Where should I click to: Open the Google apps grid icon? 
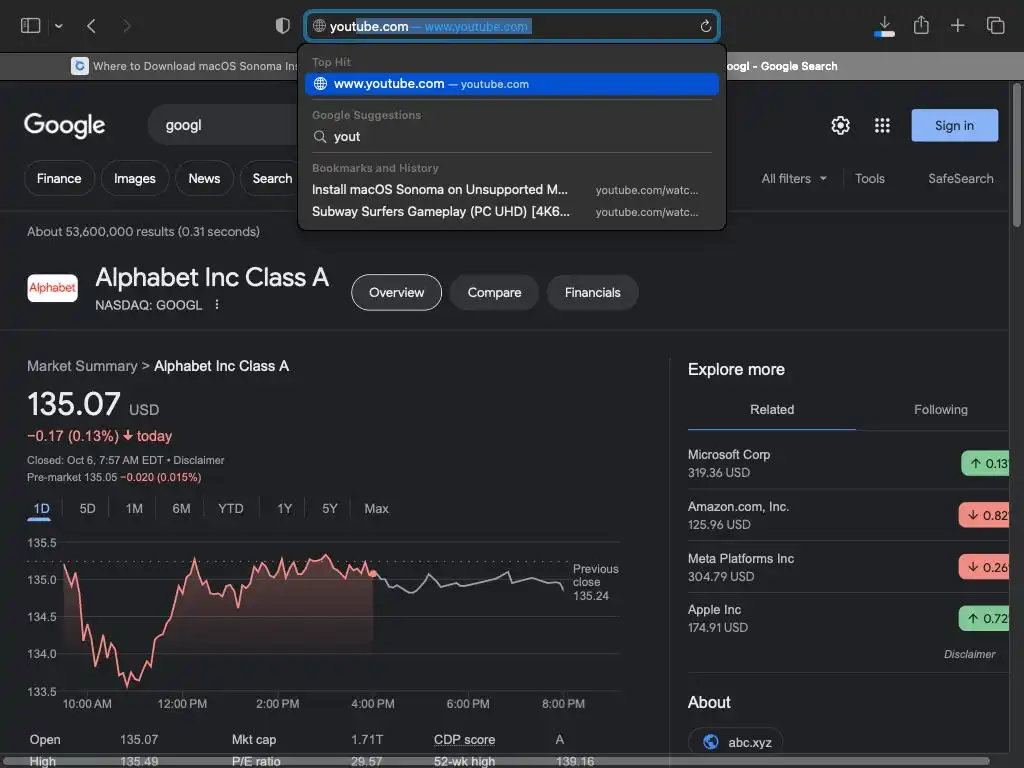tap(882, 125)
